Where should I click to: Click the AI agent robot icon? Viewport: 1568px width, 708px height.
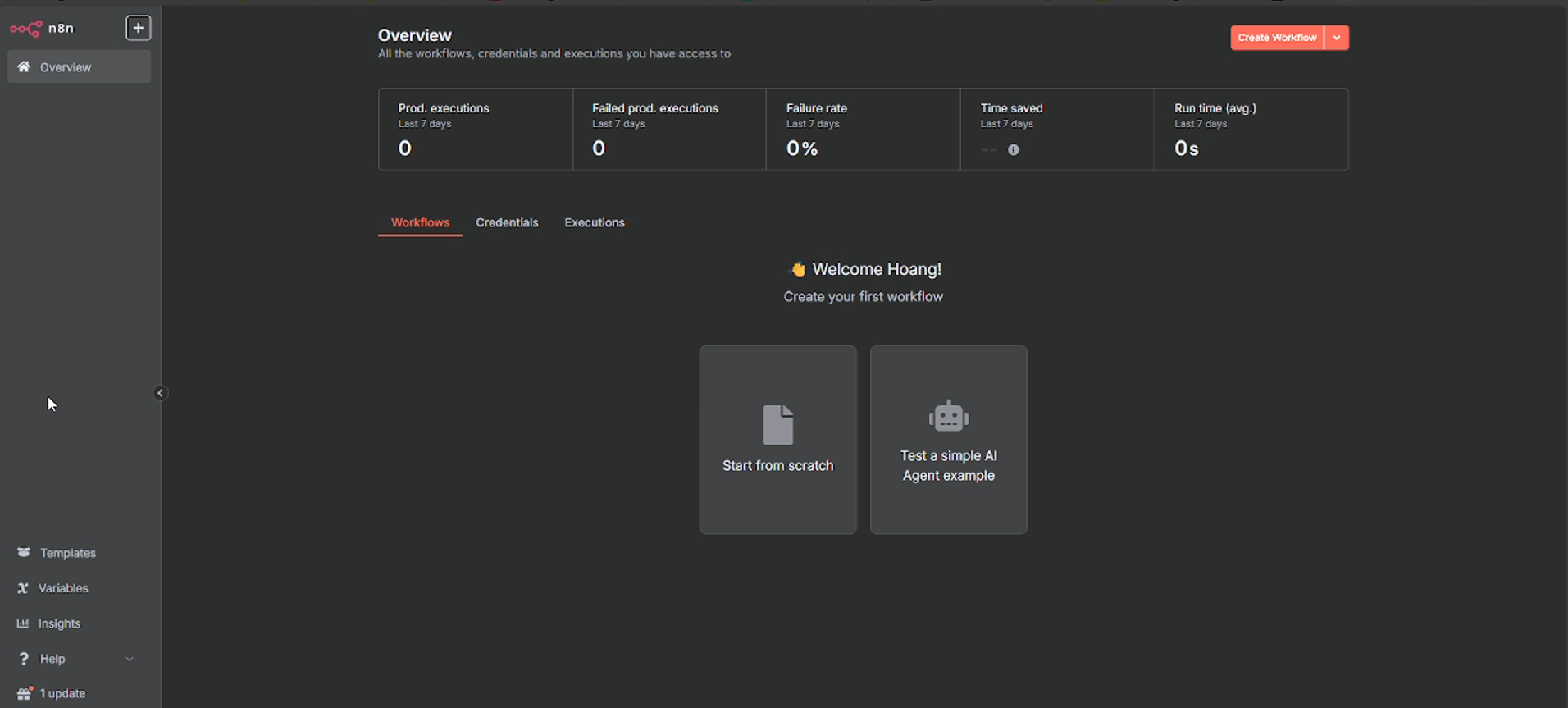948,417
